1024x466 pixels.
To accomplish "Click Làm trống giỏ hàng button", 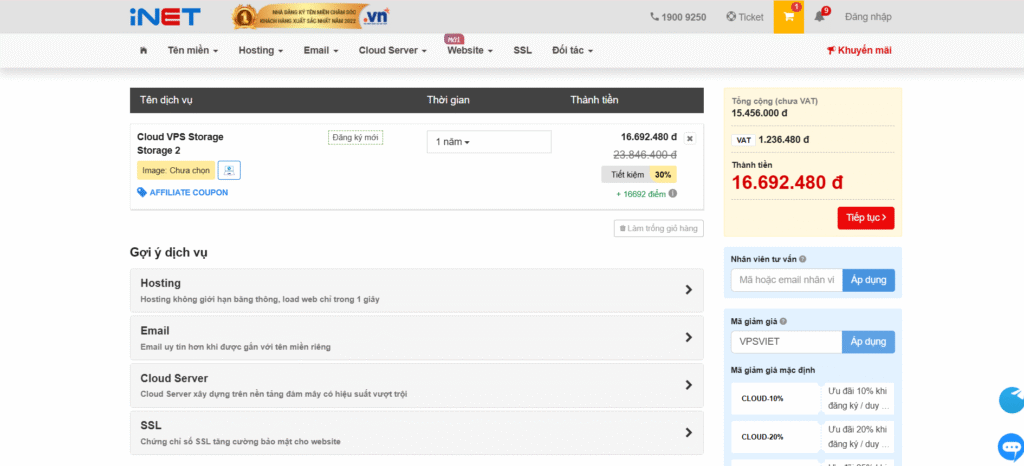I will pos(658,229).
